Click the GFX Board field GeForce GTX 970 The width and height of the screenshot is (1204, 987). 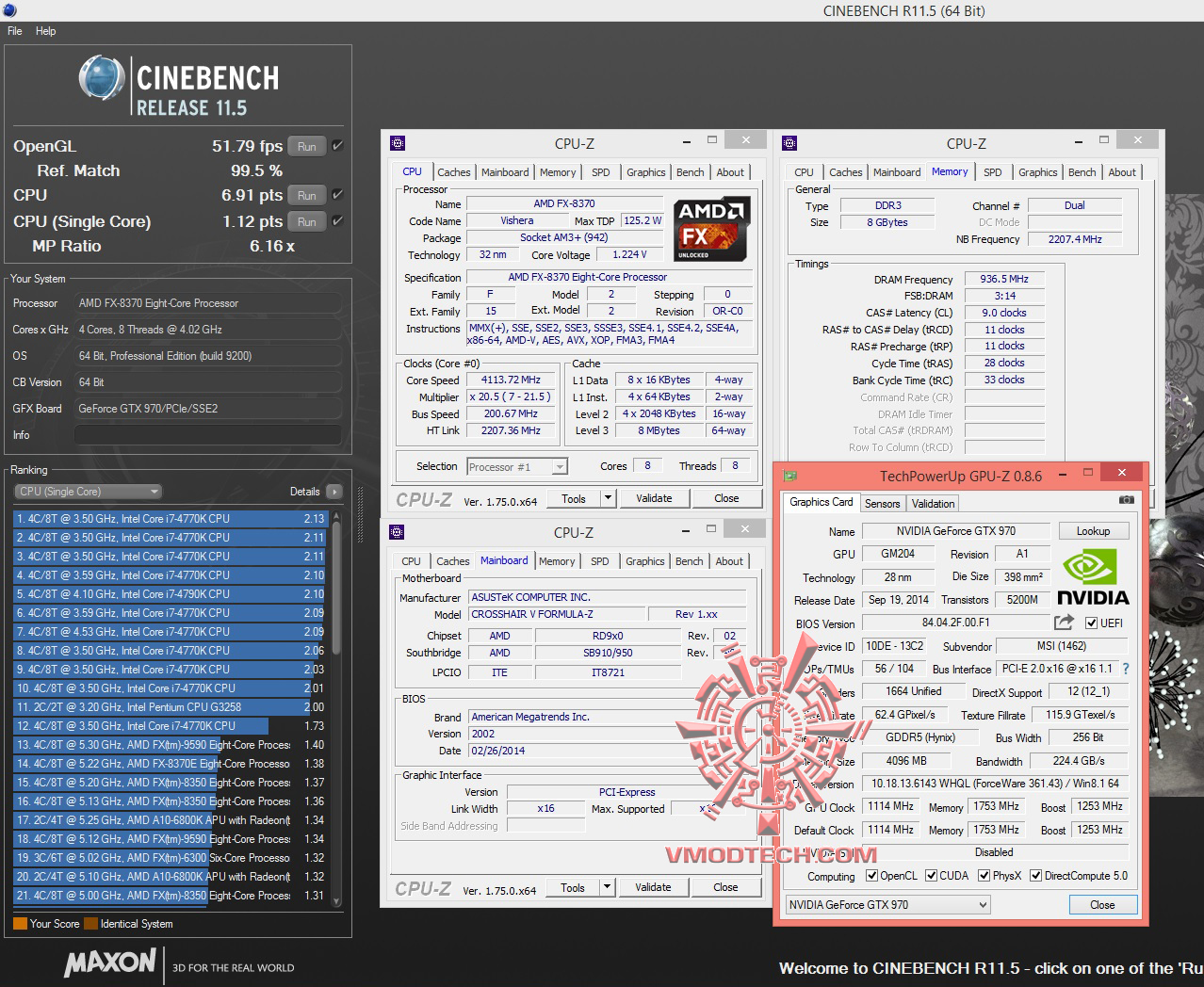pyautogui.click(x=207, y=409)
